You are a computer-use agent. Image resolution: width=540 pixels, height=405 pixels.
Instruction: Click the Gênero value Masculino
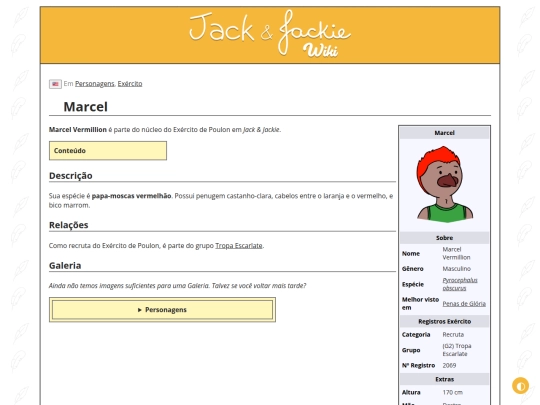[x=456, y=269]
